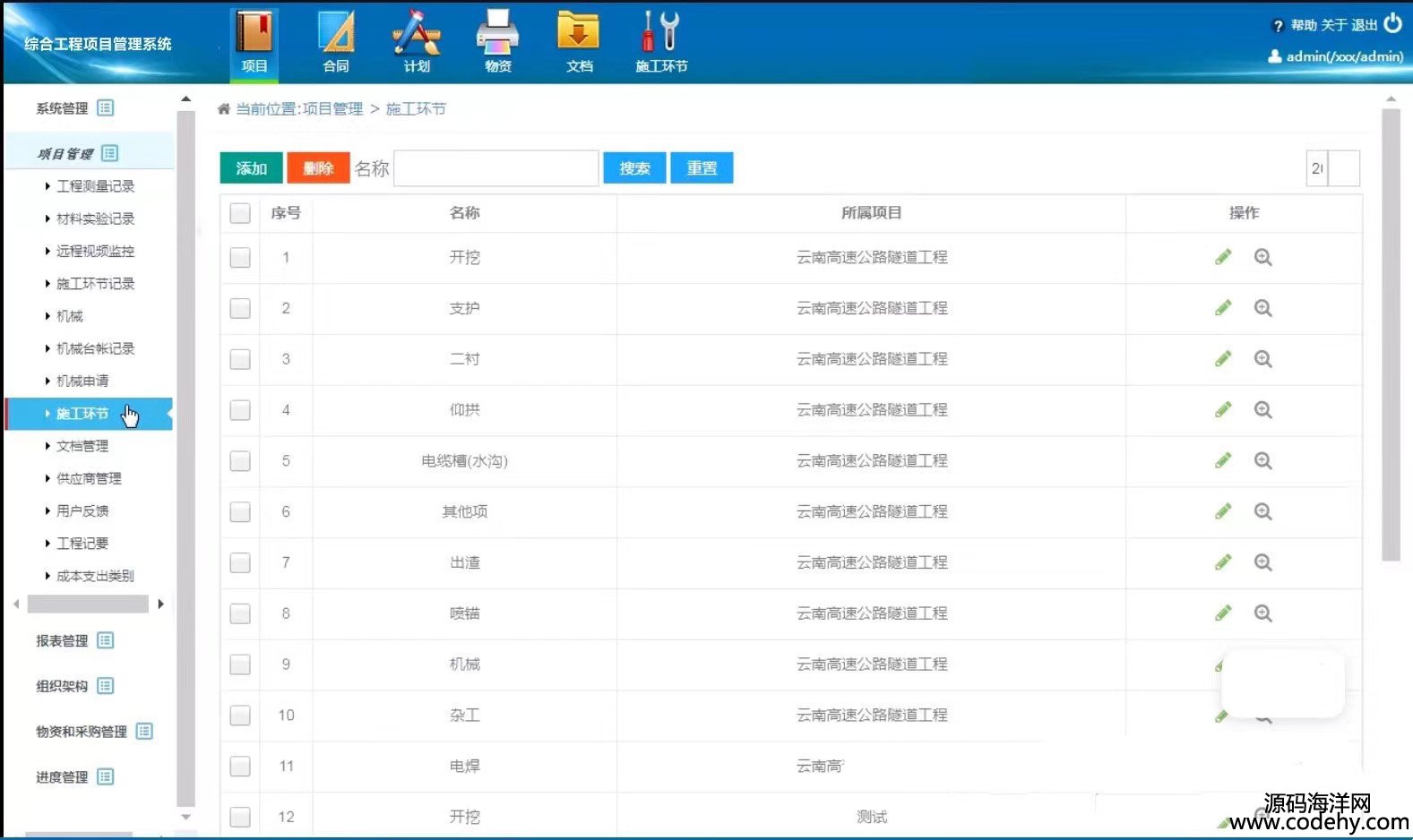Click the blue 搜索 button
Viewport: 1413px width, 840px height.
[634, 168]
